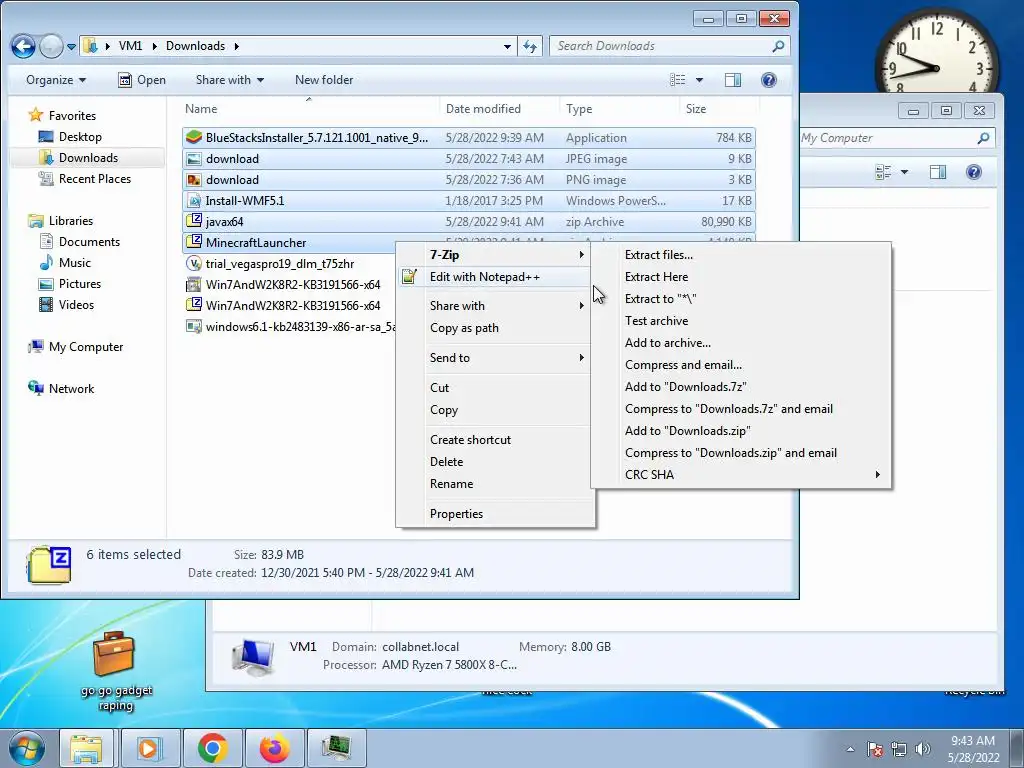The height and width of the screenshot is (768, 1024).
Task: Open the recent pages dropdown arrow
Action: pyautogui.click(x=71, y=46)
